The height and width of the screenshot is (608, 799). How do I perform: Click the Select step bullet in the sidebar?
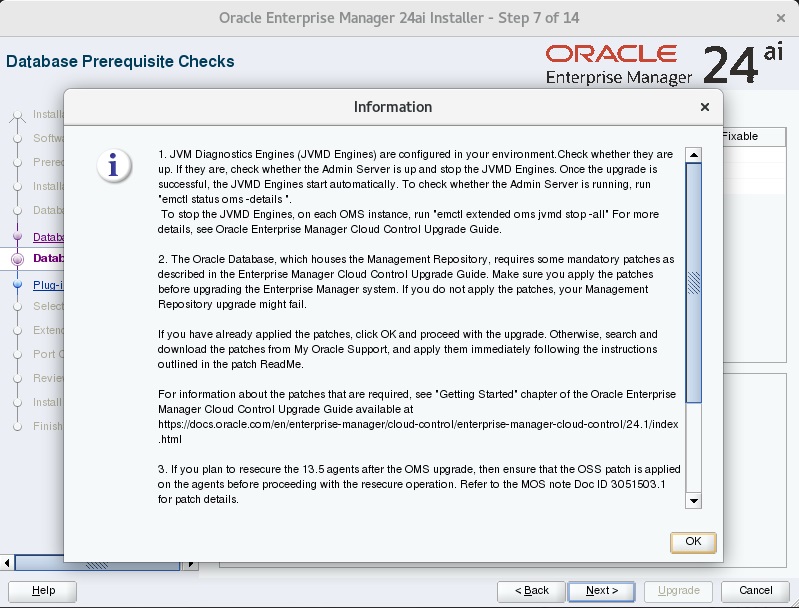[17, 306]
